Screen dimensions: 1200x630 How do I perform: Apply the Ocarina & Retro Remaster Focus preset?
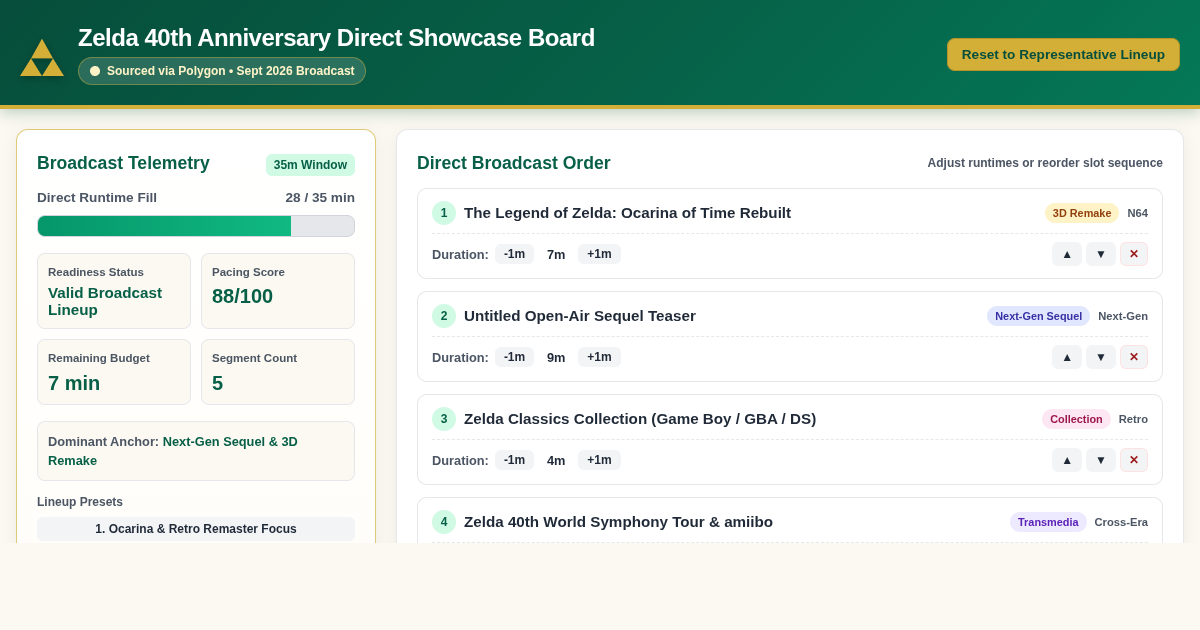[196, 529]
